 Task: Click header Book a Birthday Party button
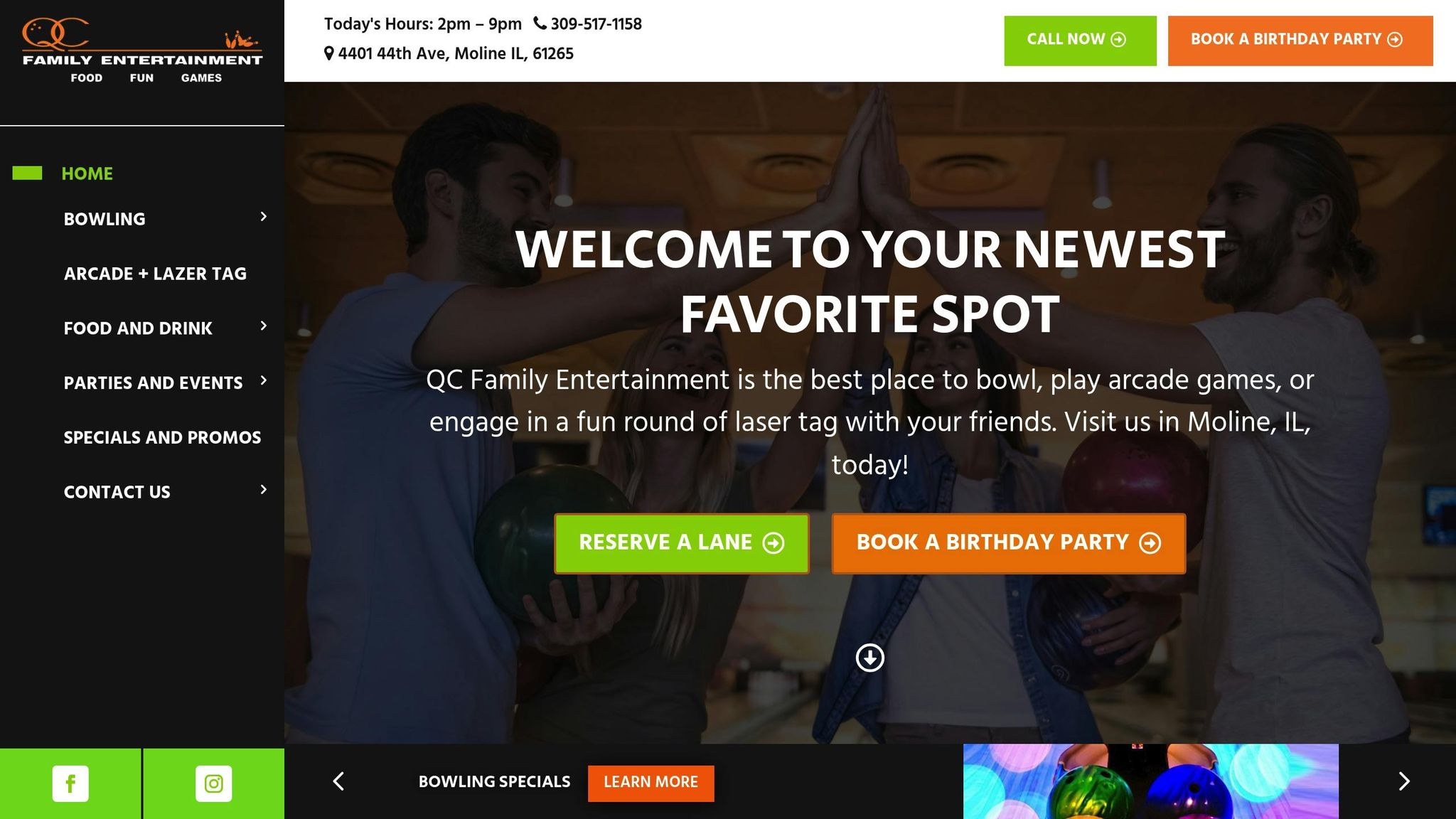click(x=1300, y=41)
